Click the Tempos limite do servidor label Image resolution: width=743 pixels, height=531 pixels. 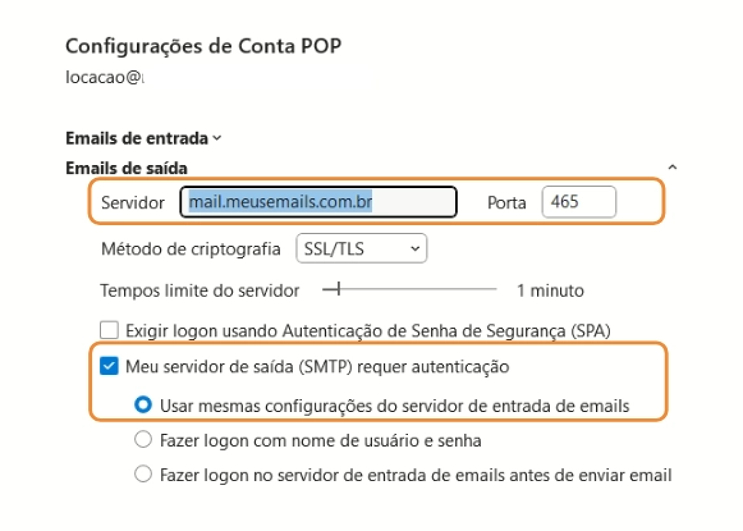[200, 291]
